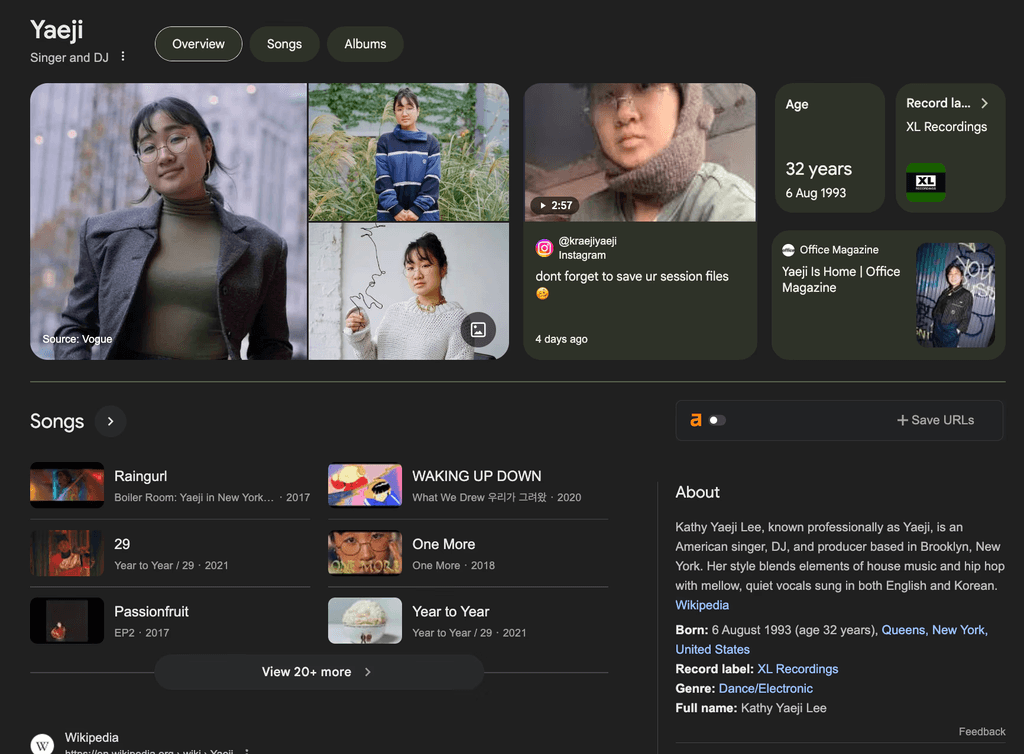Open the Wikipedia link in About
This screenshot has height=754, width=1024.
pyautogui.click(x=702, y=605)
